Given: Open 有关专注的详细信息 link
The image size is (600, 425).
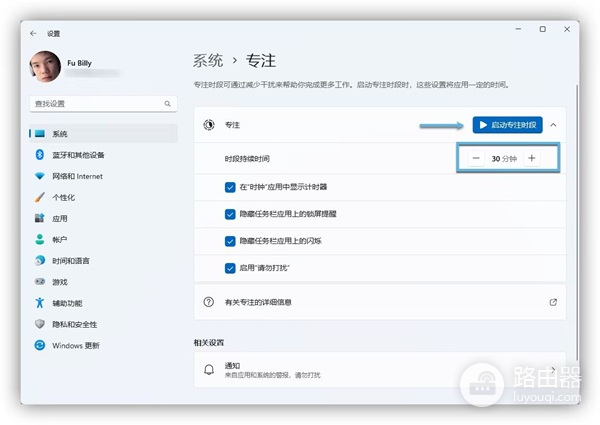Looking at the screenshot, I should (260, 301).
